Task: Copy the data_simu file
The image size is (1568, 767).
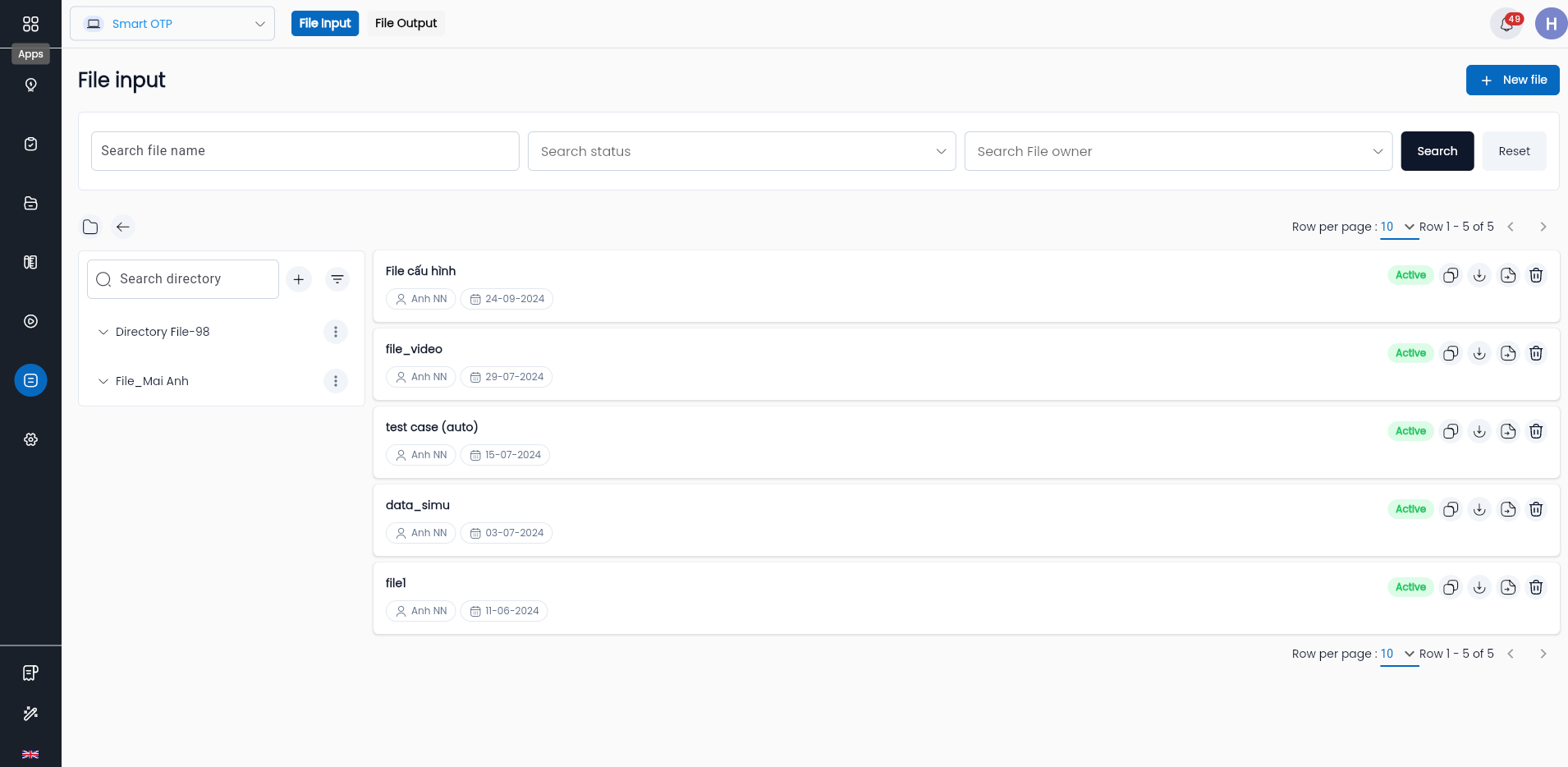Action: tap(1451, 509)
